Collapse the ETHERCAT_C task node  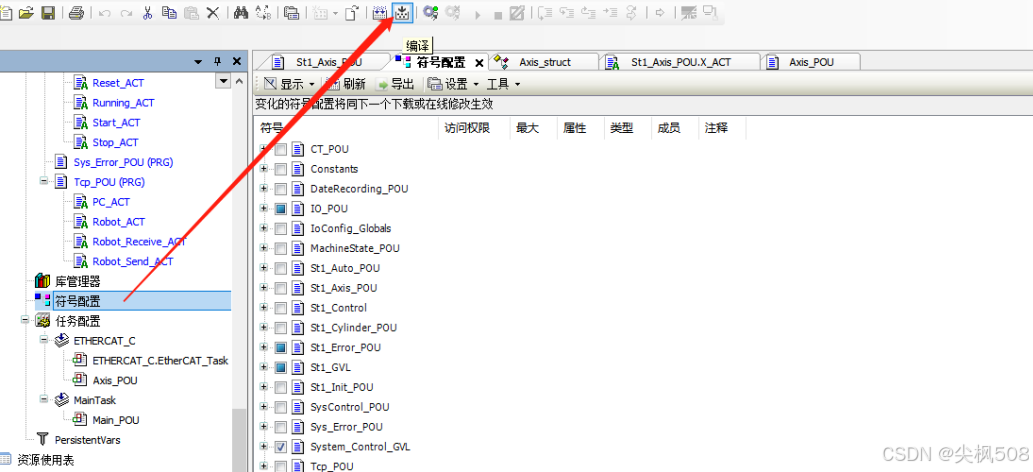44,340
